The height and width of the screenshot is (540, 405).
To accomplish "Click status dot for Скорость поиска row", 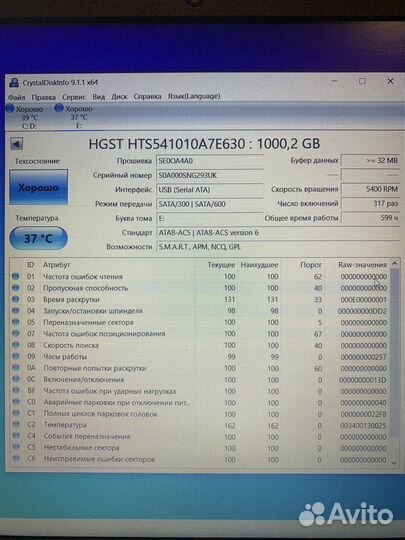I will coord(15,345).
